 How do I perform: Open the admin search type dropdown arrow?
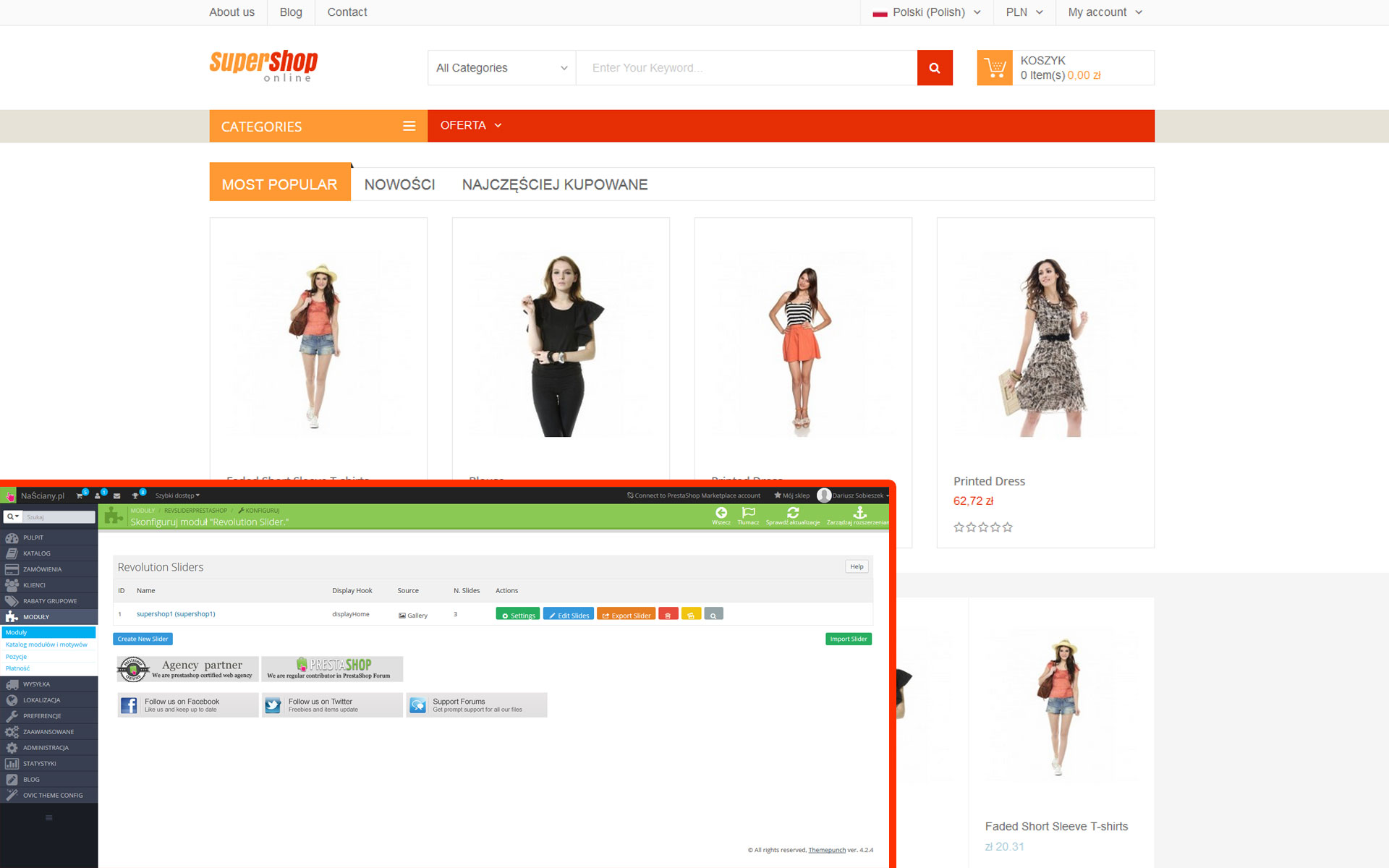(13, 516)
